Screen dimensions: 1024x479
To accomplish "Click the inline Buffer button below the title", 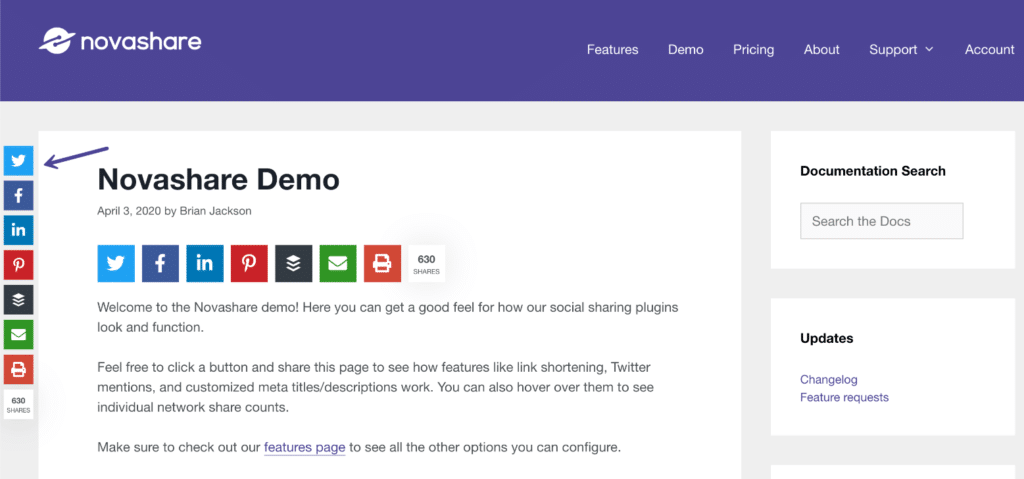I will [x=294, y=263].
